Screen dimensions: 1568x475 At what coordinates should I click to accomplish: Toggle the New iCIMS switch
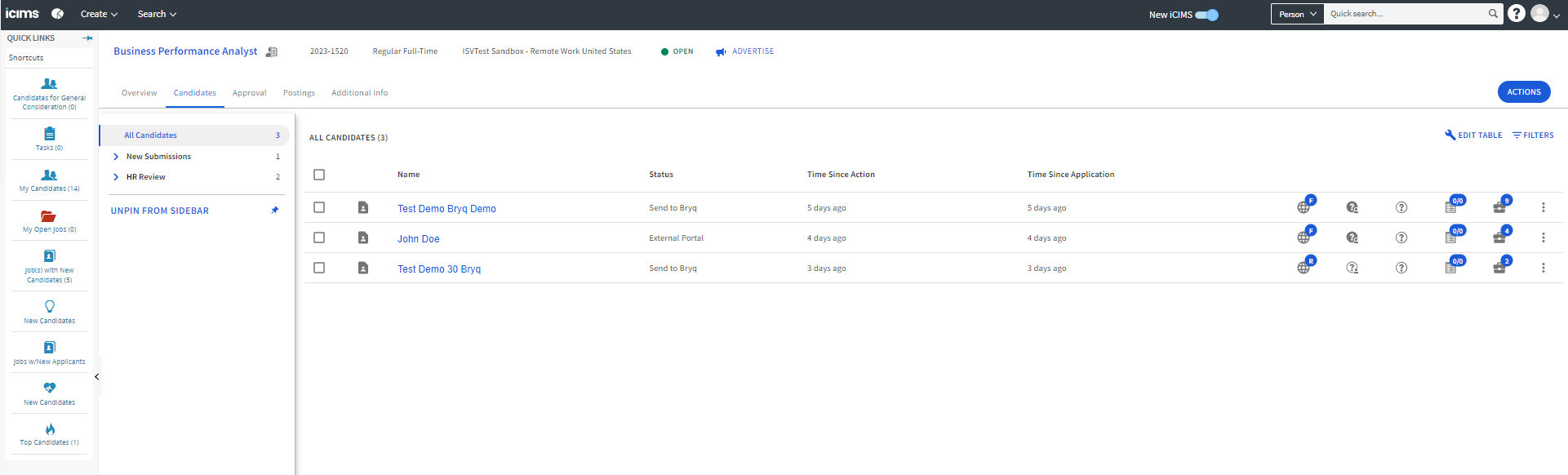tap(1207, 15)
